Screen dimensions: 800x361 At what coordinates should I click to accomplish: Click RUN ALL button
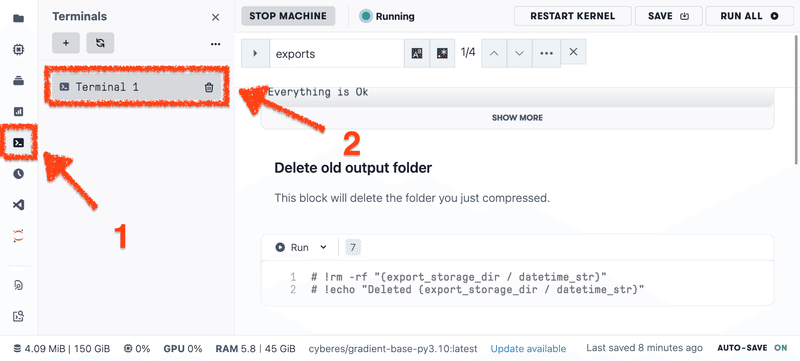click(749, 16)
